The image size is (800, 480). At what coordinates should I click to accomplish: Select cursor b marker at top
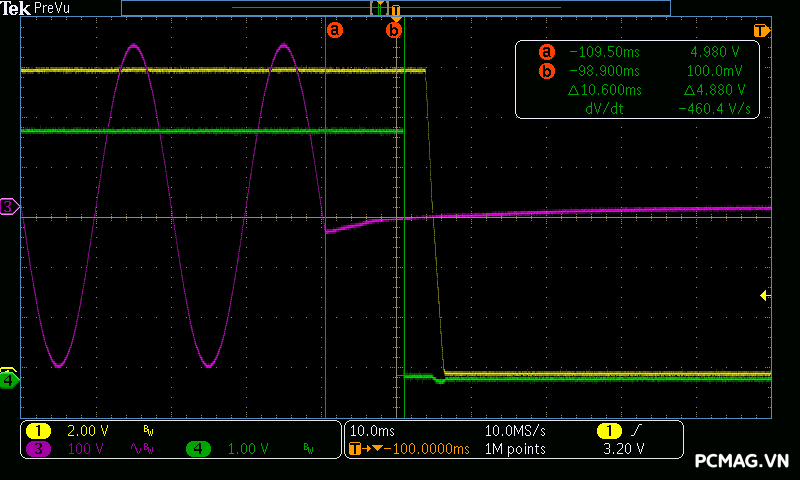point(394,30)
